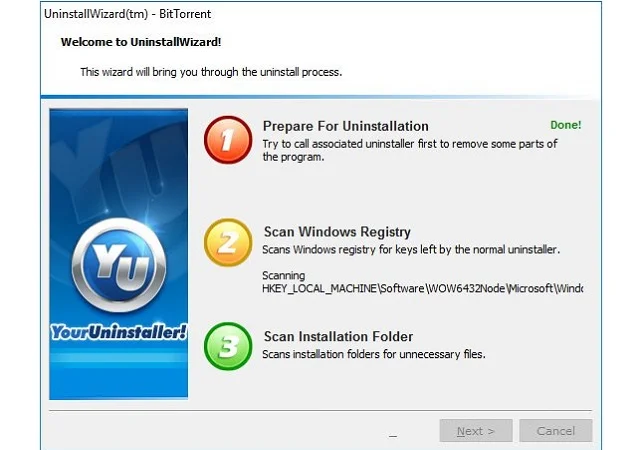Click the UninstallWizard(tm) - BitTorrent title bar
This screenshot has height=450, width=640.
[x=127, y=14]
